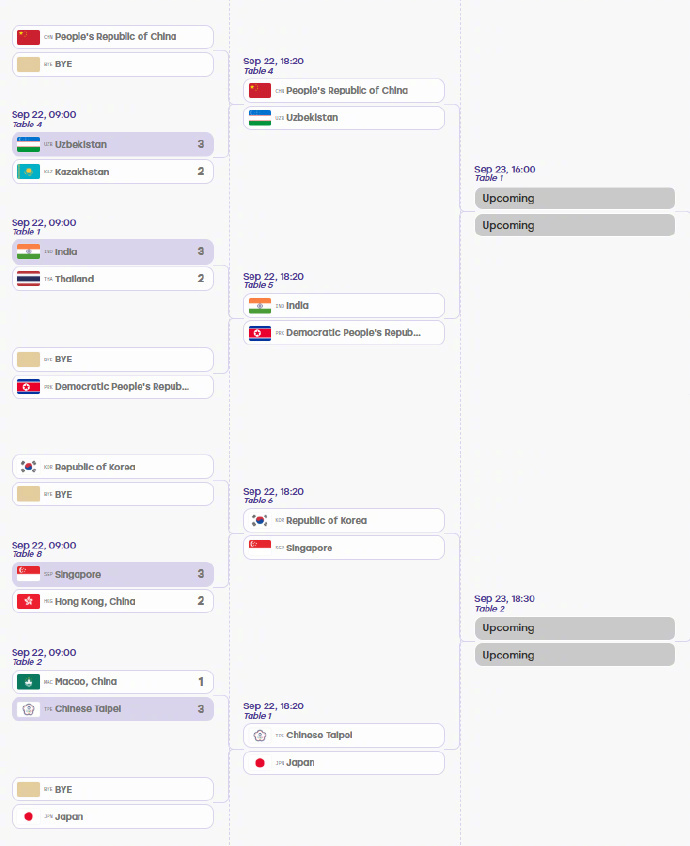The width and height of the screenshot is (690, 846).
Task: Click the Thailand flag icon
Action: tap(28, 278)
